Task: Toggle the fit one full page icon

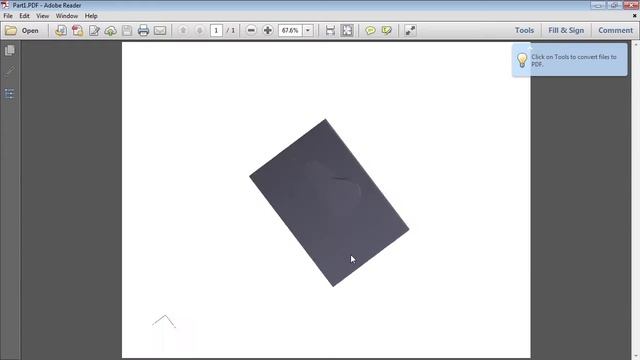Action: click(347, 31)
